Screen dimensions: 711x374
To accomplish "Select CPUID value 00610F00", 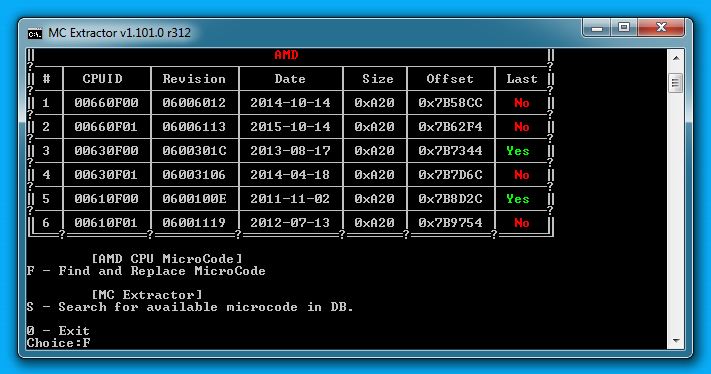I will [x=106, y=199].
